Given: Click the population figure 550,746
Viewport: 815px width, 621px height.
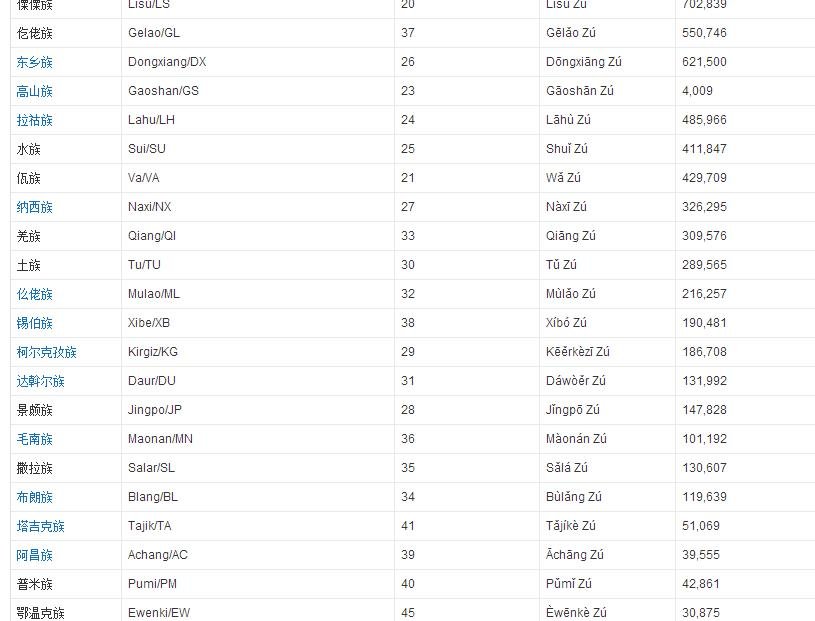Looking at the screenshot, I should [705, 33].
